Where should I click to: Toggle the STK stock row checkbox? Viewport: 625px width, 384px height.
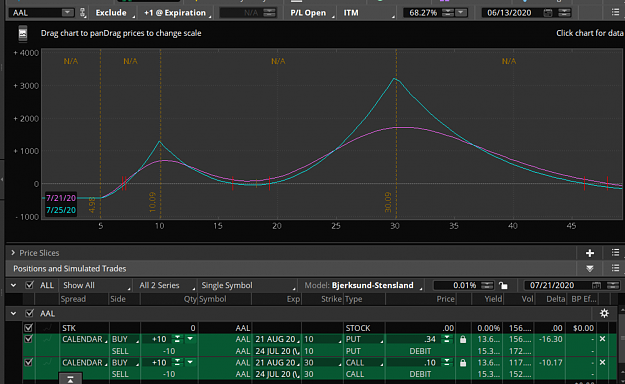(28, 328)
